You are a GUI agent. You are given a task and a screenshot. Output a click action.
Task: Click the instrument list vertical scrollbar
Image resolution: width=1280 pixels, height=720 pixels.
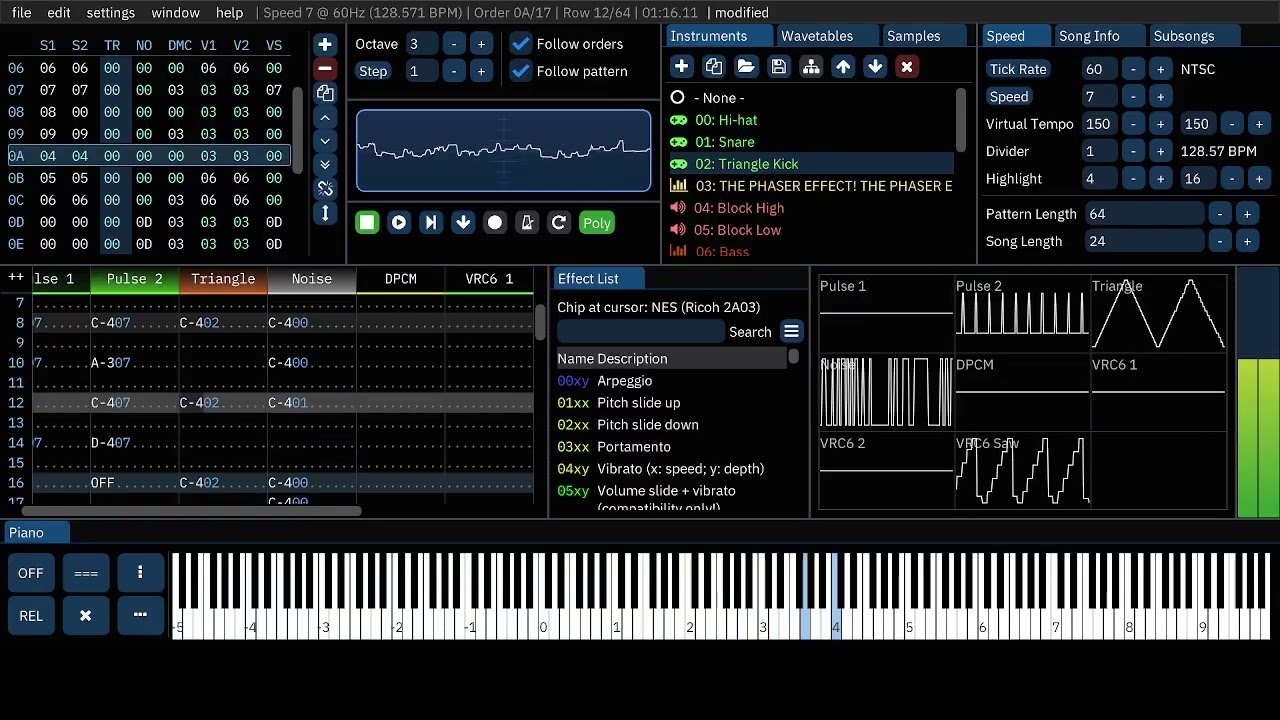[961, 120]
